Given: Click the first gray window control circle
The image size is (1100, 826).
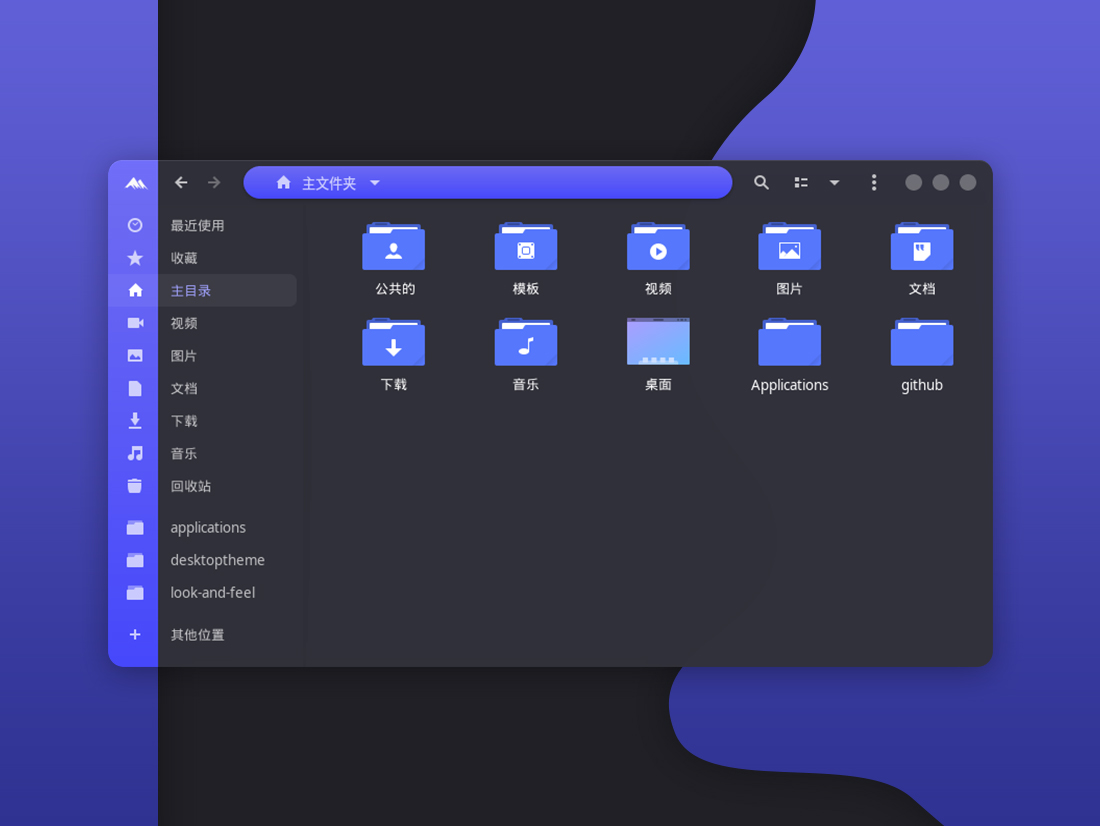Looking at the screenshot, I should tap(913, 182).
